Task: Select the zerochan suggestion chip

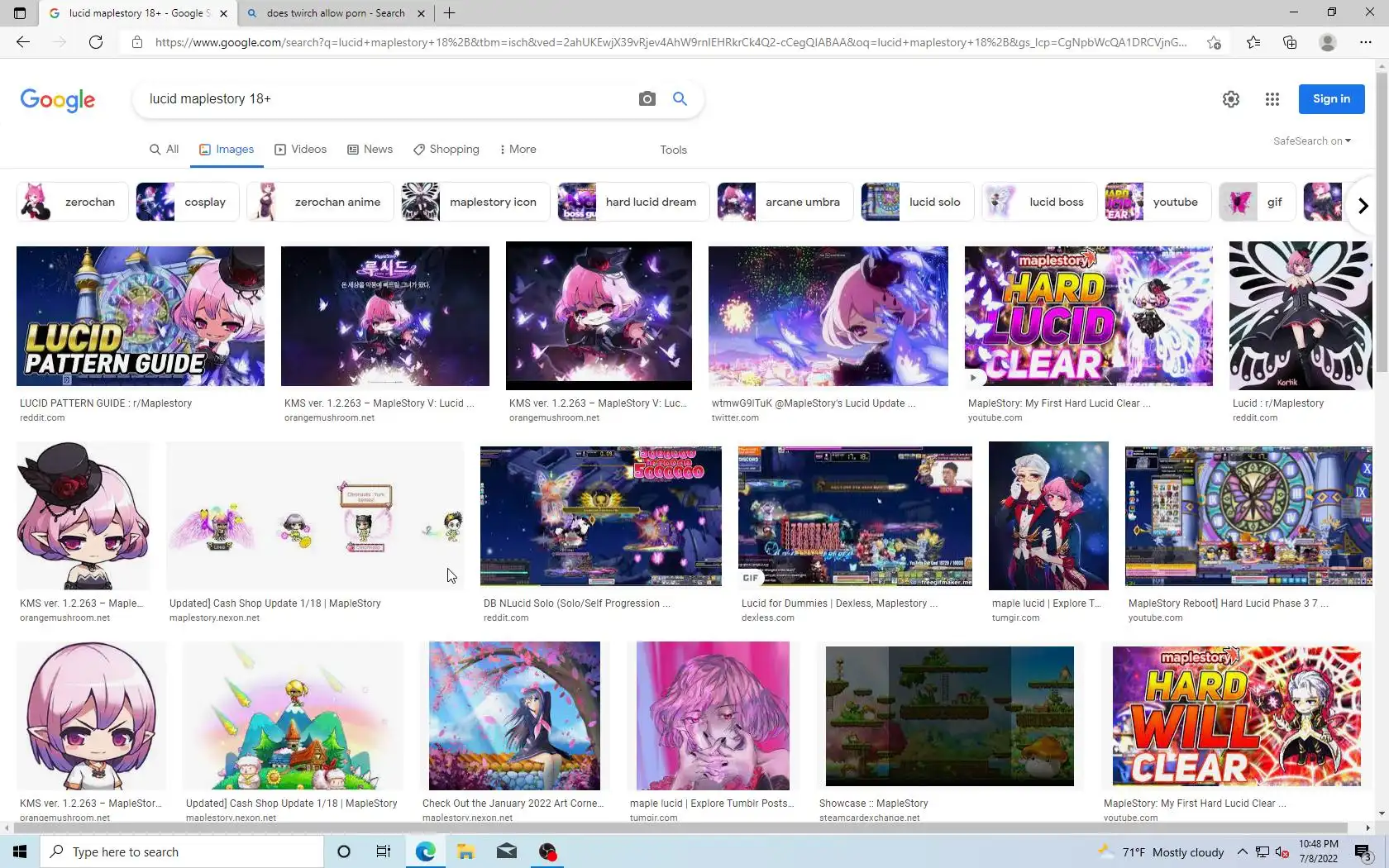Action: [x=73, y=202]
